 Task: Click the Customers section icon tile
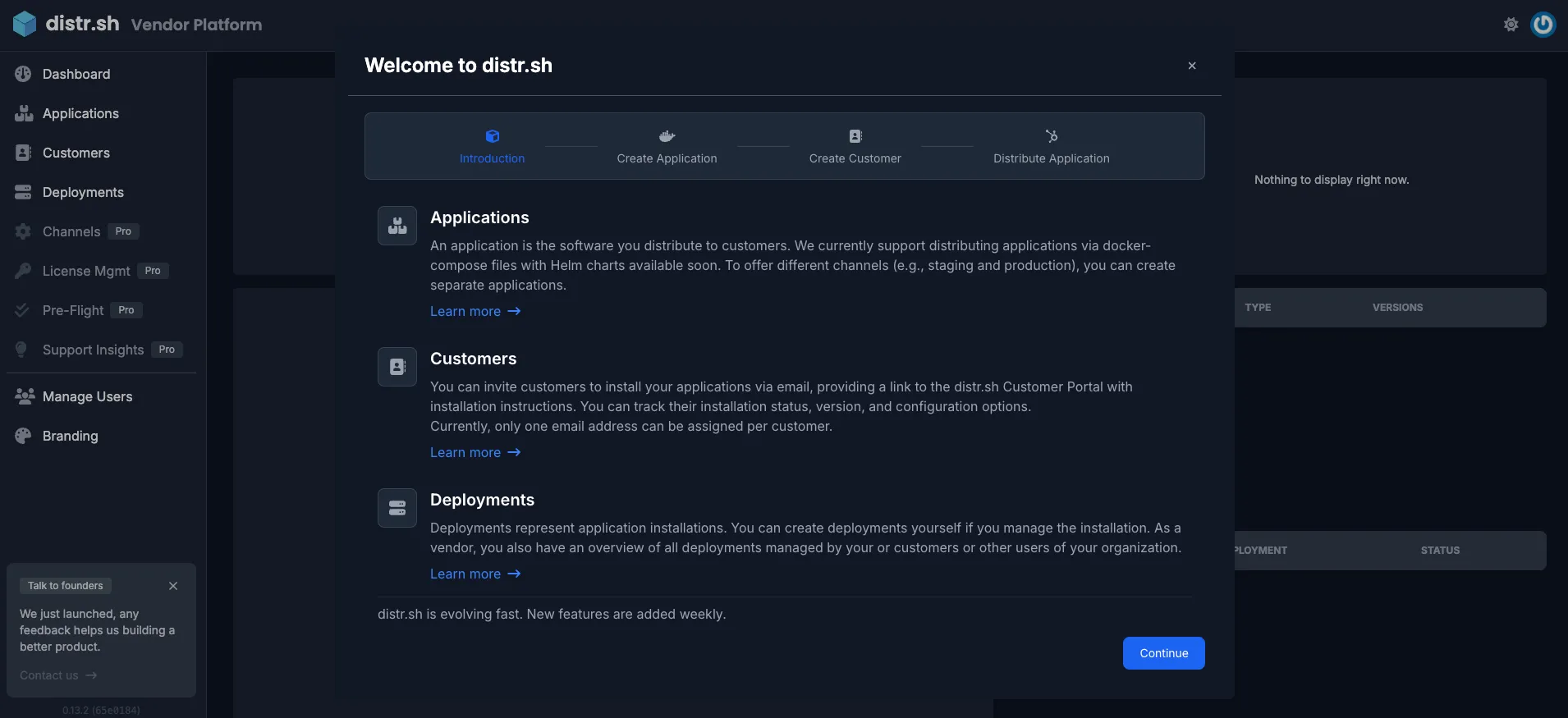[397, 367]
